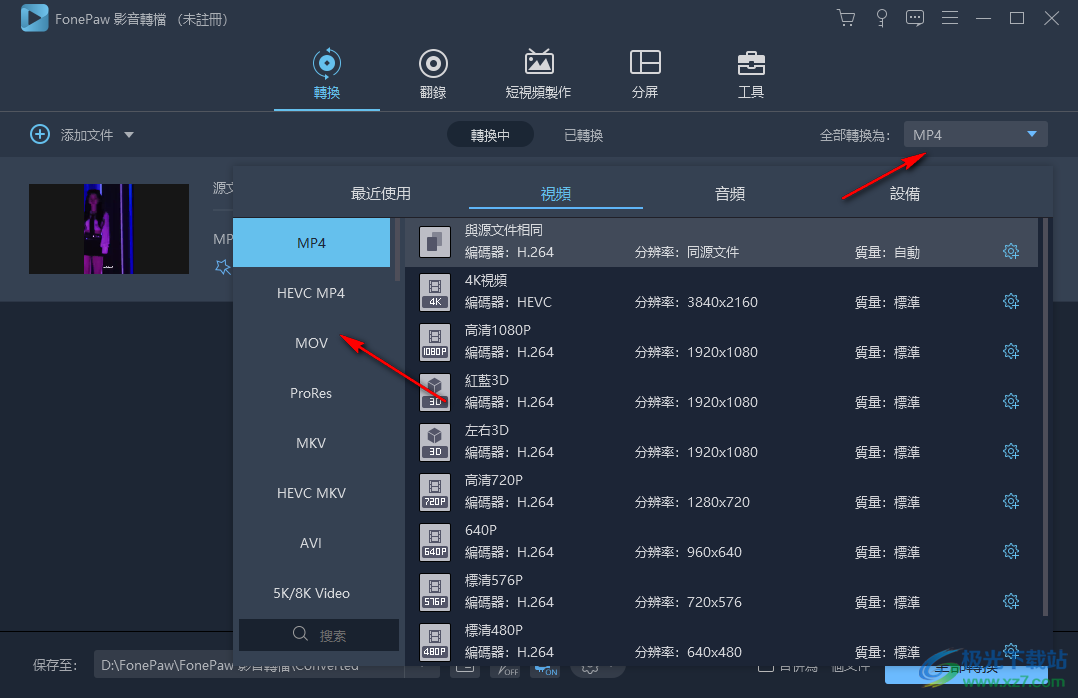This screenshot has height=698, width=1078.
Task: Open the 全部轉換為 MP4 format dropdown
Action: coord(976,135)
